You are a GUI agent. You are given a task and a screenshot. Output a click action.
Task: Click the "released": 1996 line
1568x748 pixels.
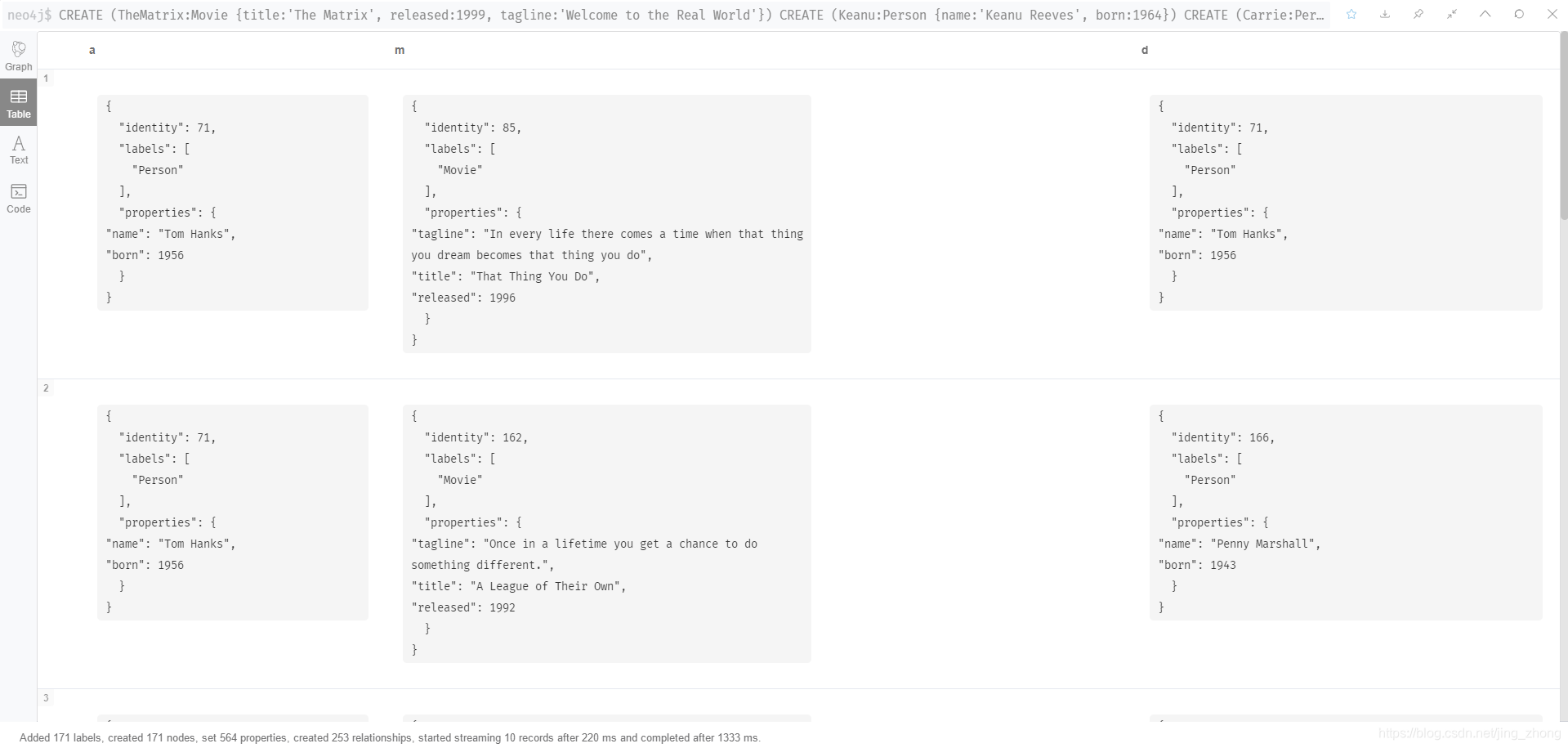pos(463,298)
